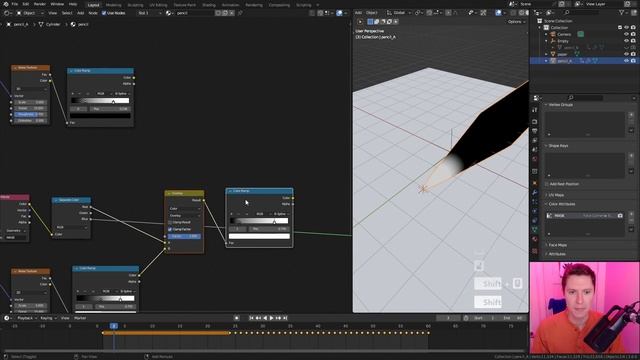This screenshot has height=360, width=640.
Task: Open the node editor View menu
Action: (53, 13)
